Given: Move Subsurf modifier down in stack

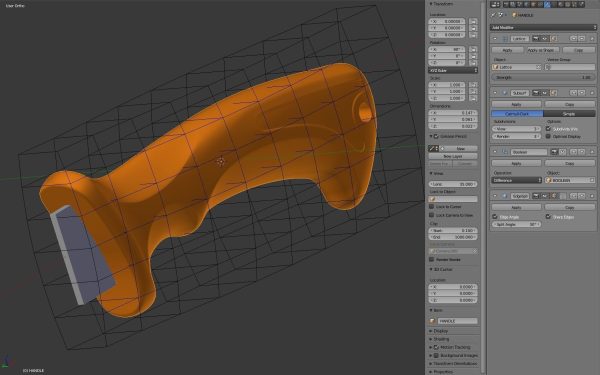Looking at the screenshot, I should [x=582, y=93].
